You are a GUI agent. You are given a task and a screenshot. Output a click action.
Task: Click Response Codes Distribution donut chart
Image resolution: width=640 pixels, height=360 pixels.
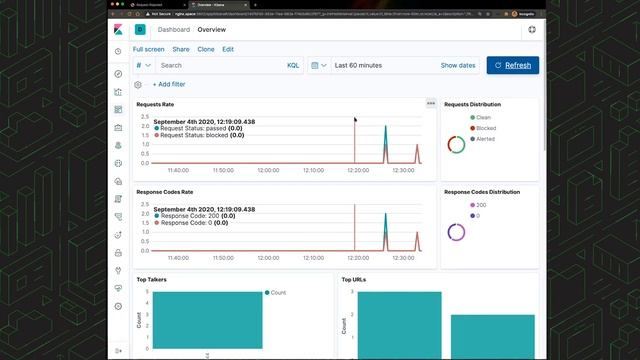(x=456, y=232)
